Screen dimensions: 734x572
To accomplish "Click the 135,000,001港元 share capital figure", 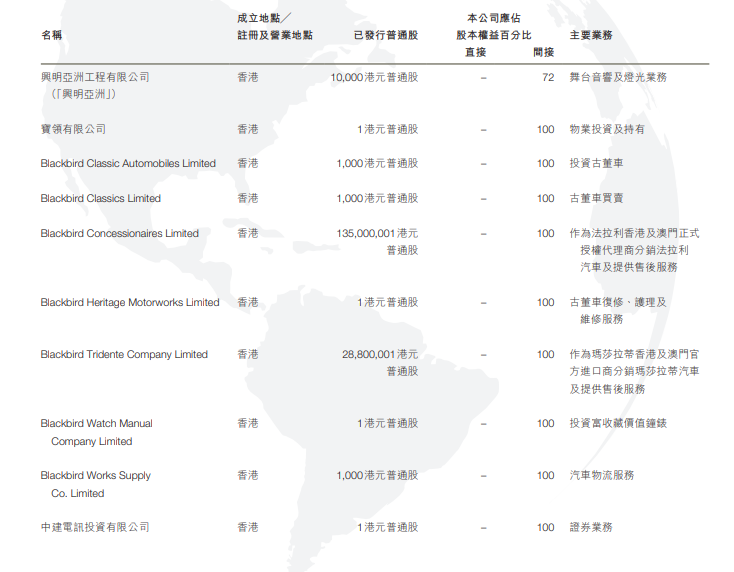I will [x=377, y=234].
